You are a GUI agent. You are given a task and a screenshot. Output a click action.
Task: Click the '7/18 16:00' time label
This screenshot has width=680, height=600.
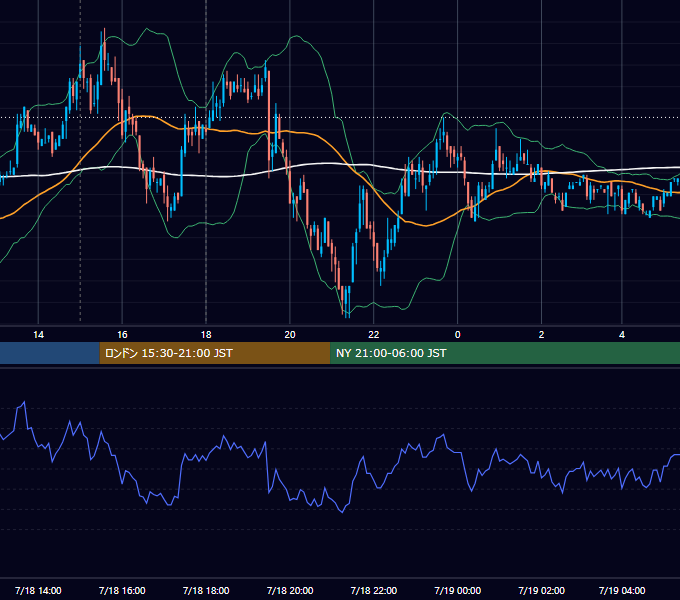click(122, 590)
